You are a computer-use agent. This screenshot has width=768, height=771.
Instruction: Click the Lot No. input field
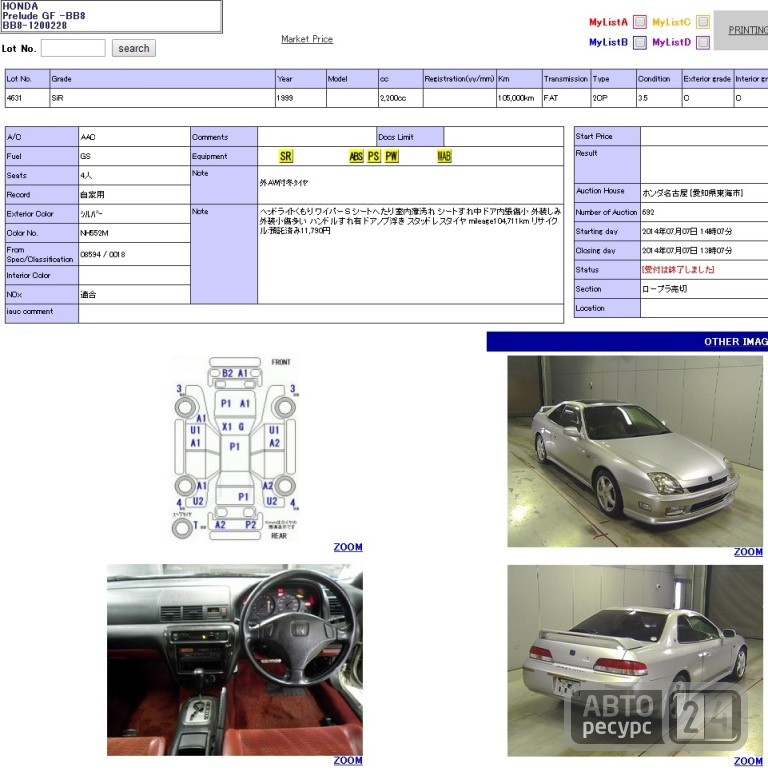[x=73, y=48]
